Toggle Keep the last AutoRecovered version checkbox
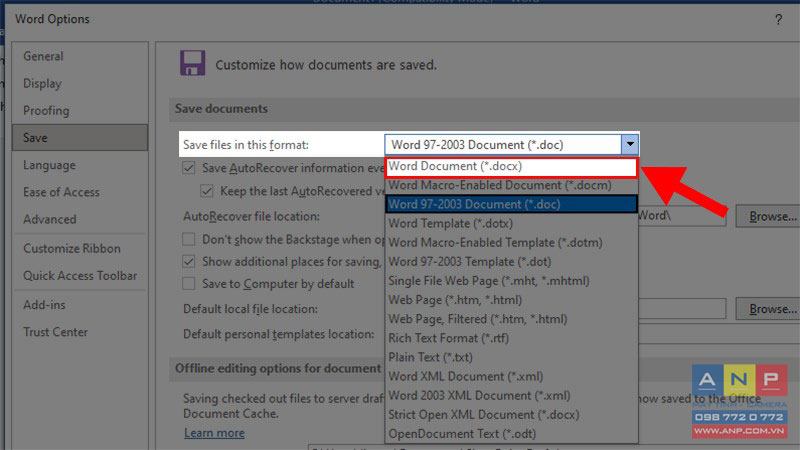 [207, 191]
